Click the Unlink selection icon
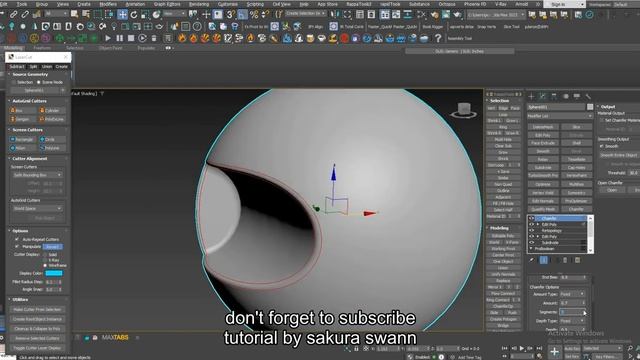Screen dimensions: 640x360 pos(24,15)
